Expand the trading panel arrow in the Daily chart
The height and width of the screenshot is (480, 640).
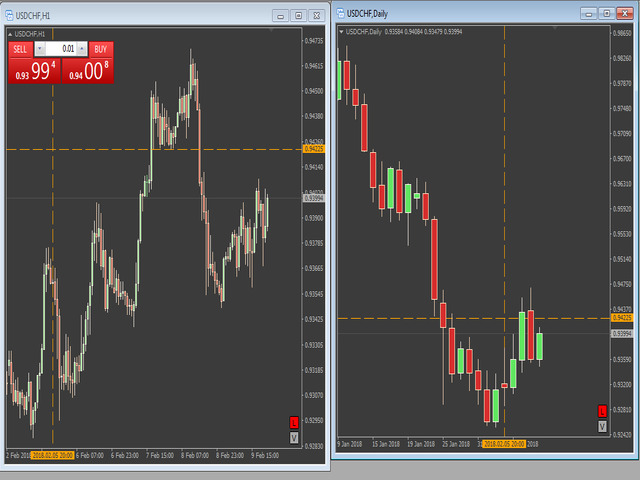click(x=342, y=31)
